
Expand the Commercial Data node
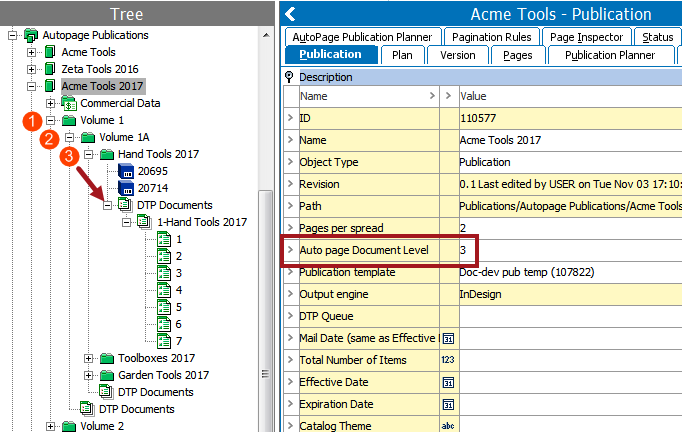(x=50, y=103)
